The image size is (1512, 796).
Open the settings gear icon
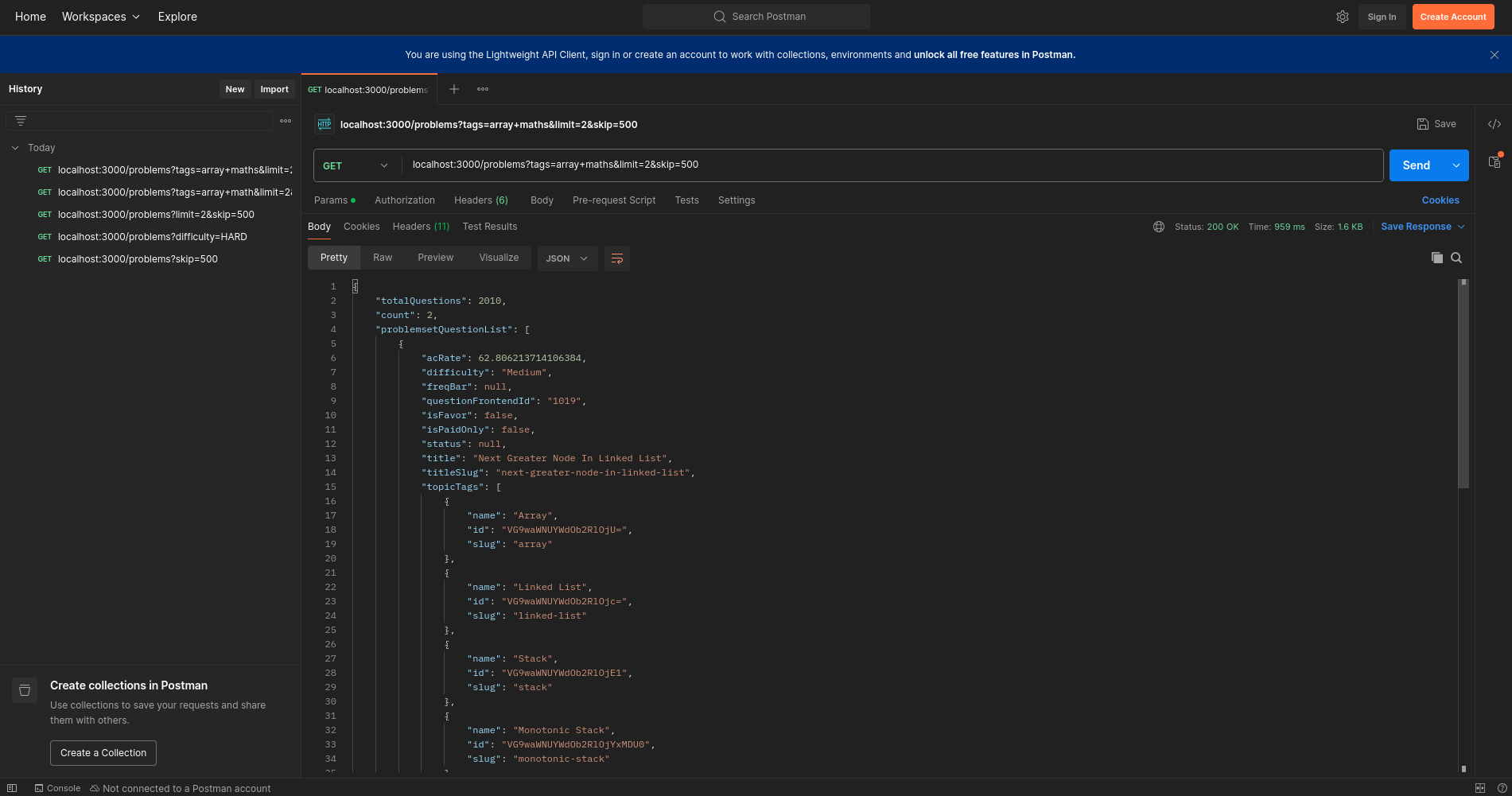pos(1343,17)
